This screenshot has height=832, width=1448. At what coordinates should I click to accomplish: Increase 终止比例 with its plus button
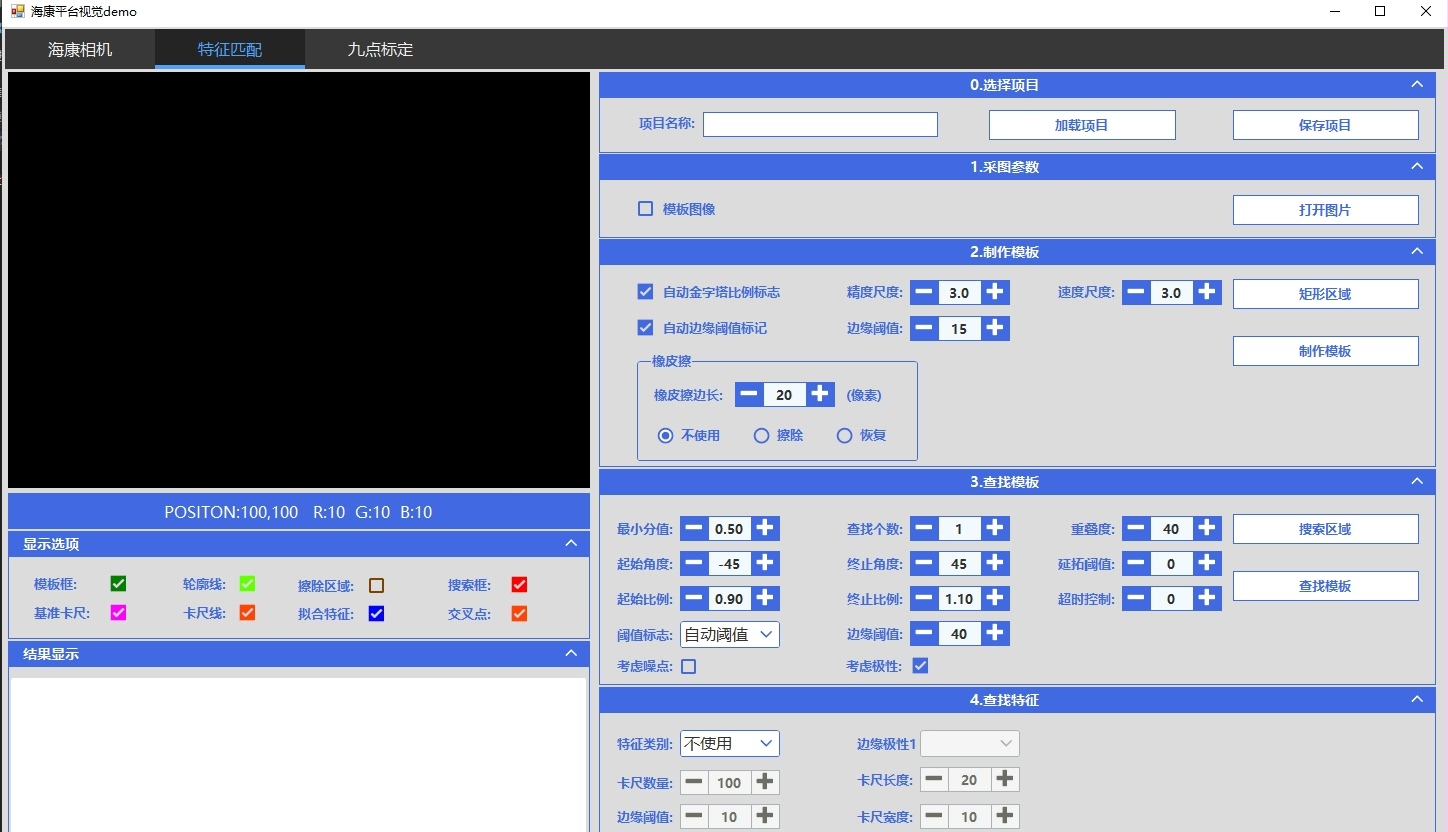[995, 598]
